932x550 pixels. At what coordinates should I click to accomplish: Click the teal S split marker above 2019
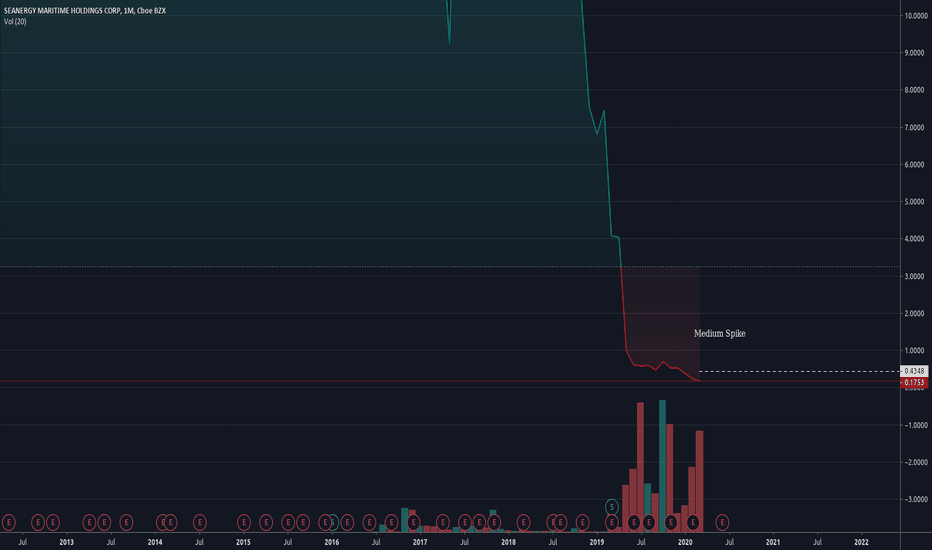(x=612, y=507)
